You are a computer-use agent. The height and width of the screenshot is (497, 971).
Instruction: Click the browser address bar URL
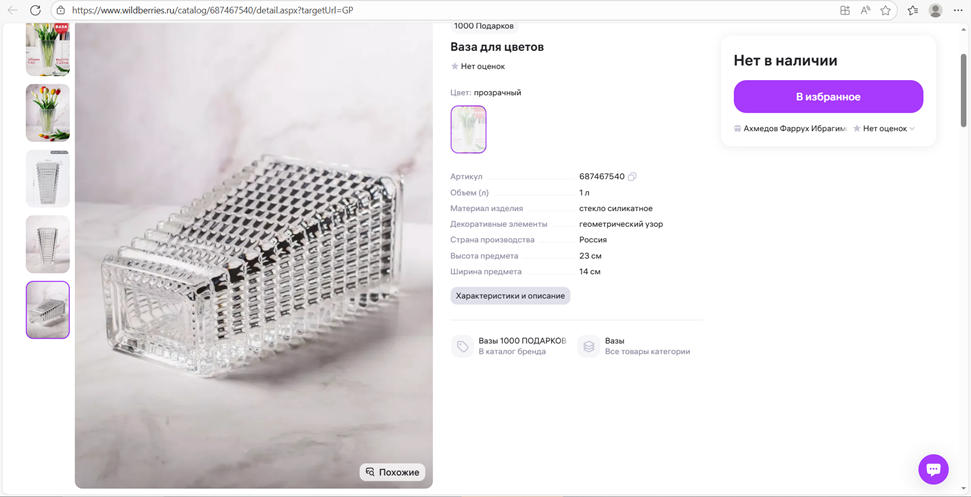pyautogui.click(x=213, y=10)
